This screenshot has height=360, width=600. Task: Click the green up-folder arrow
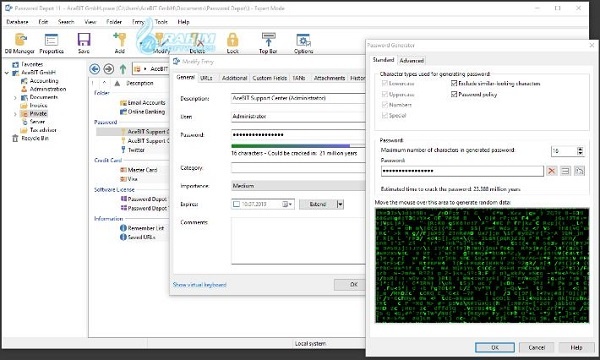point(123,69)
